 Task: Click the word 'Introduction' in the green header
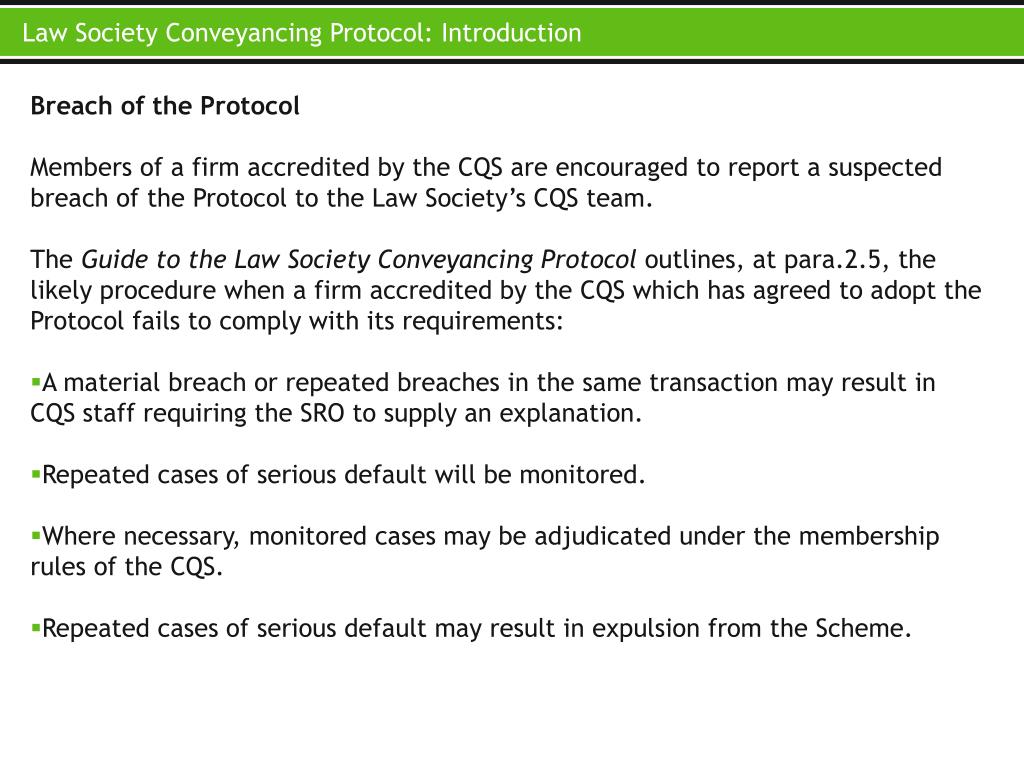point(511,33)
